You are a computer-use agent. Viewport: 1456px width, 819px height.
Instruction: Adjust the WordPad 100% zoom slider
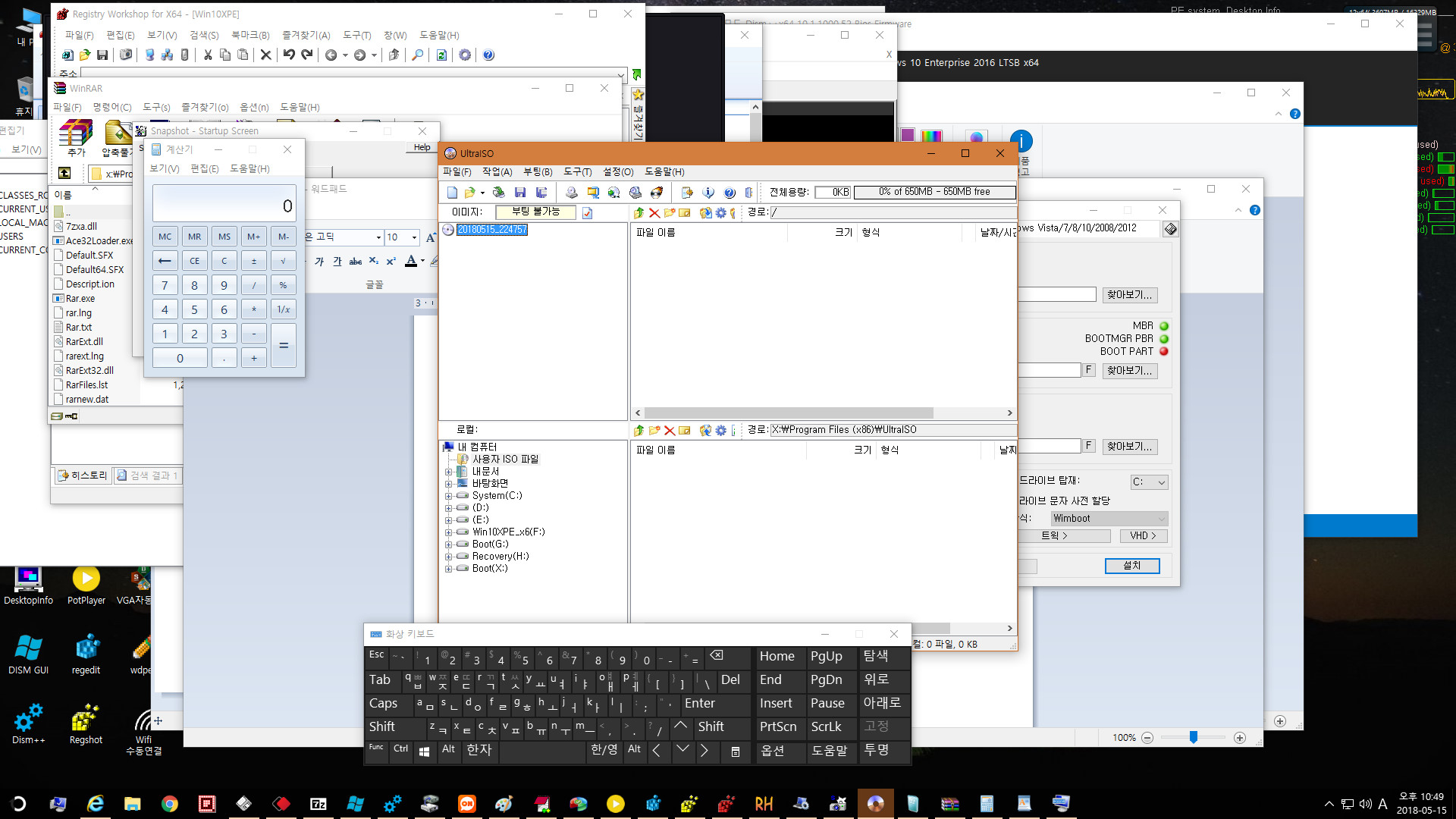pyautogui.click(x=1193, y=738)
